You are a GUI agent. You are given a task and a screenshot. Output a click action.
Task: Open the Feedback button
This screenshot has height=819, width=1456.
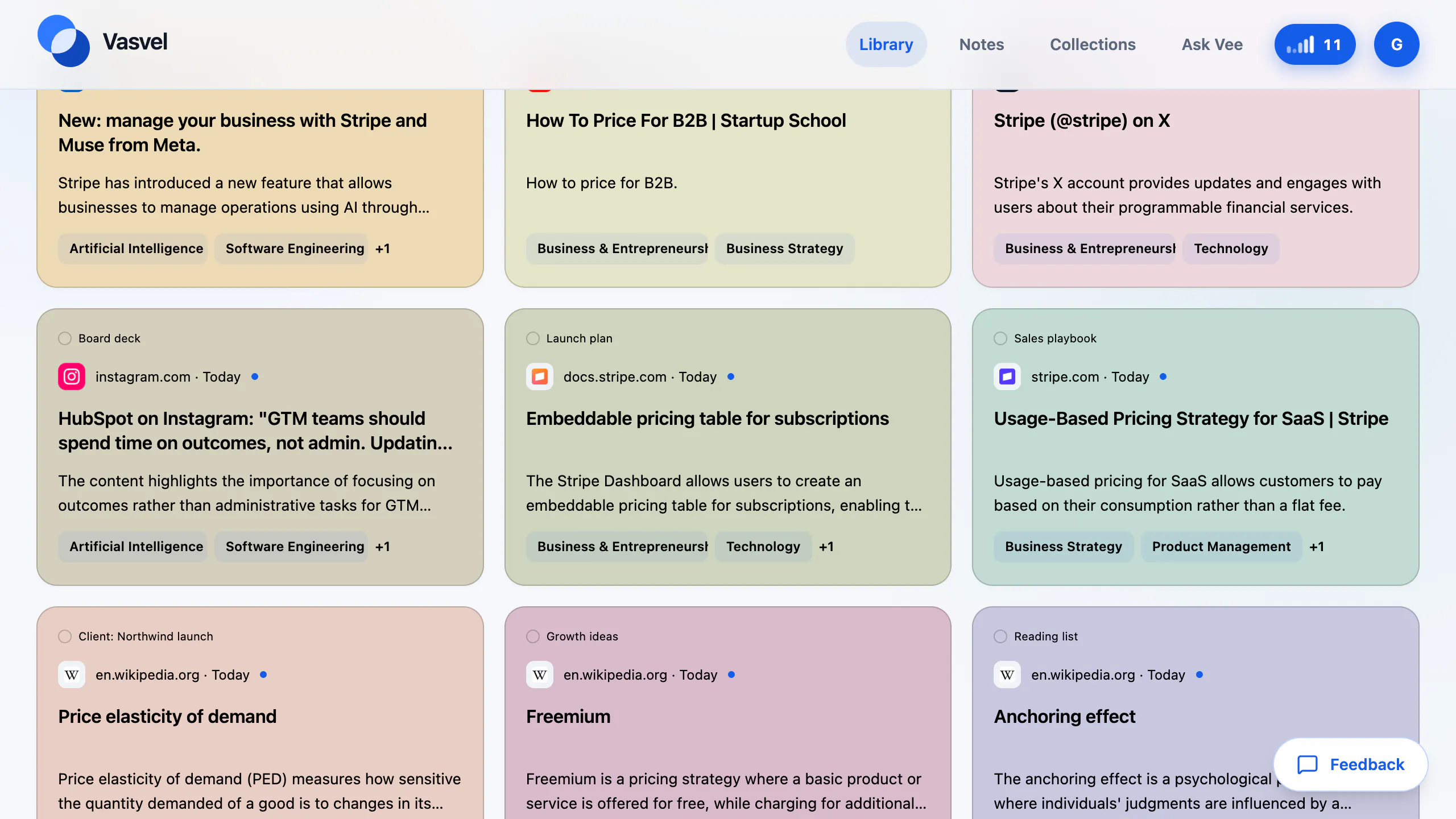pyautogui.click(x=1351, y=764)
